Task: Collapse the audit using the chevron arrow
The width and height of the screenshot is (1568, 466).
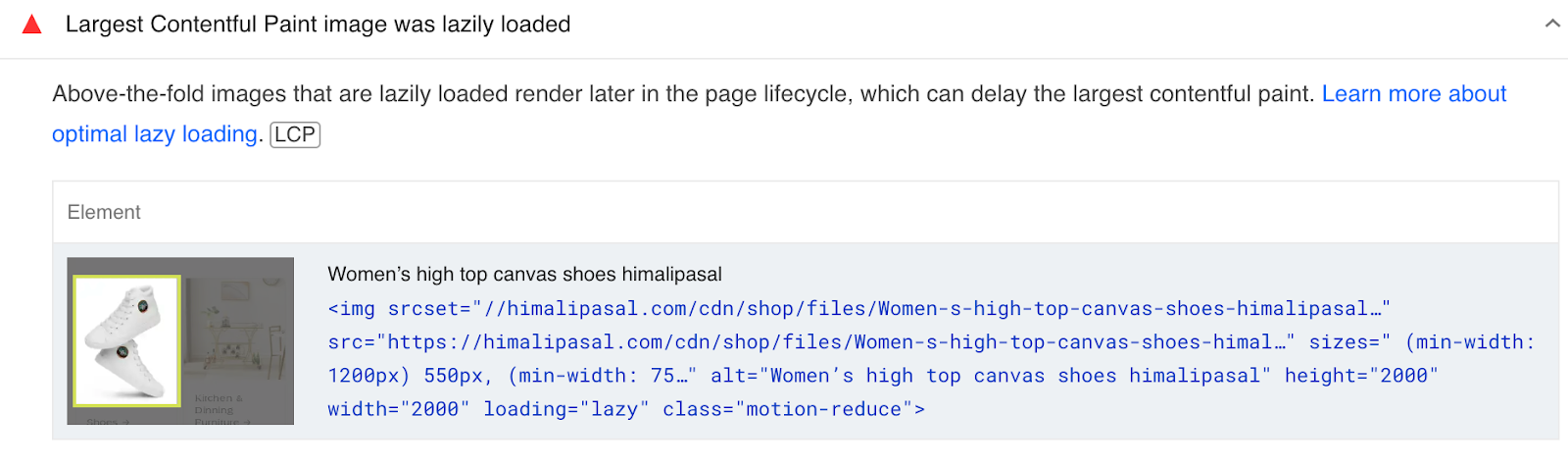Action: [x=1551, y=24]
